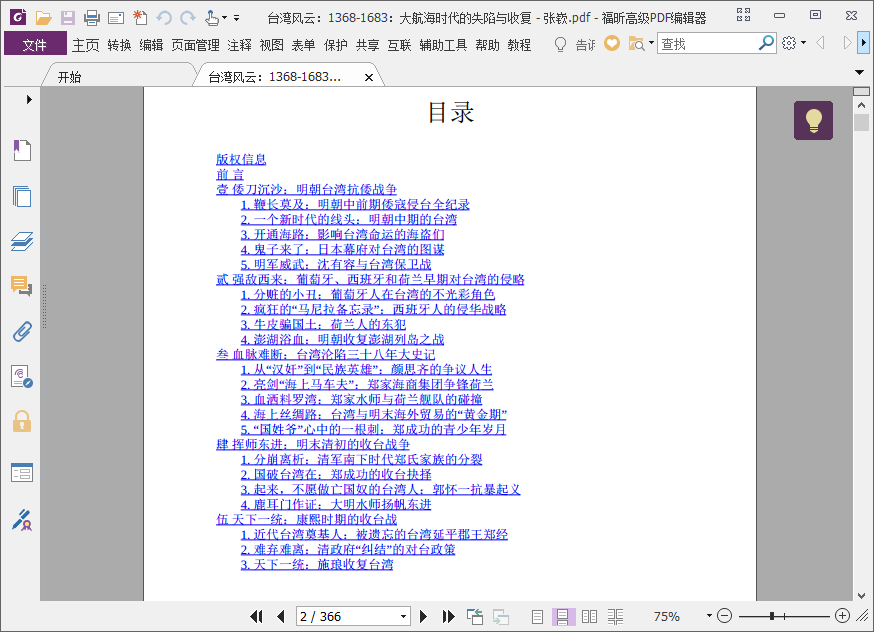The width and height of the screenshot is (874, 632).
Task: Open the 版权信息 link
Action: pos(241,159)
